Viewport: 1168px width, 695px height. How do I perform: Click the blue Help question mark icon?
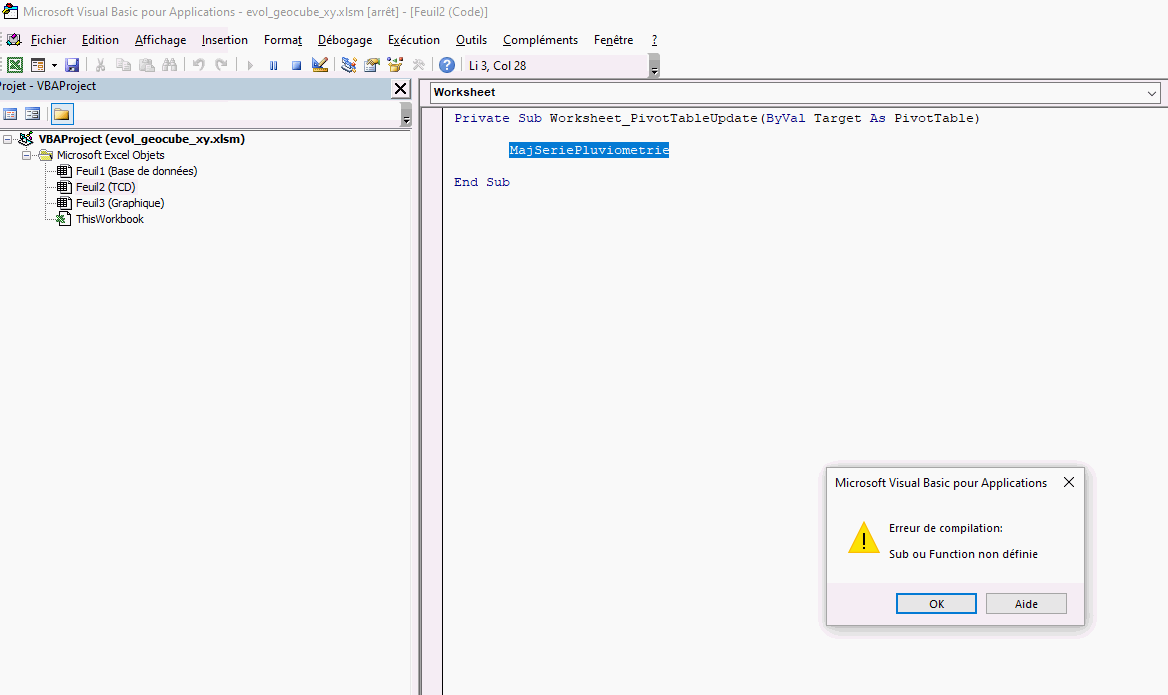click(447, 65)
